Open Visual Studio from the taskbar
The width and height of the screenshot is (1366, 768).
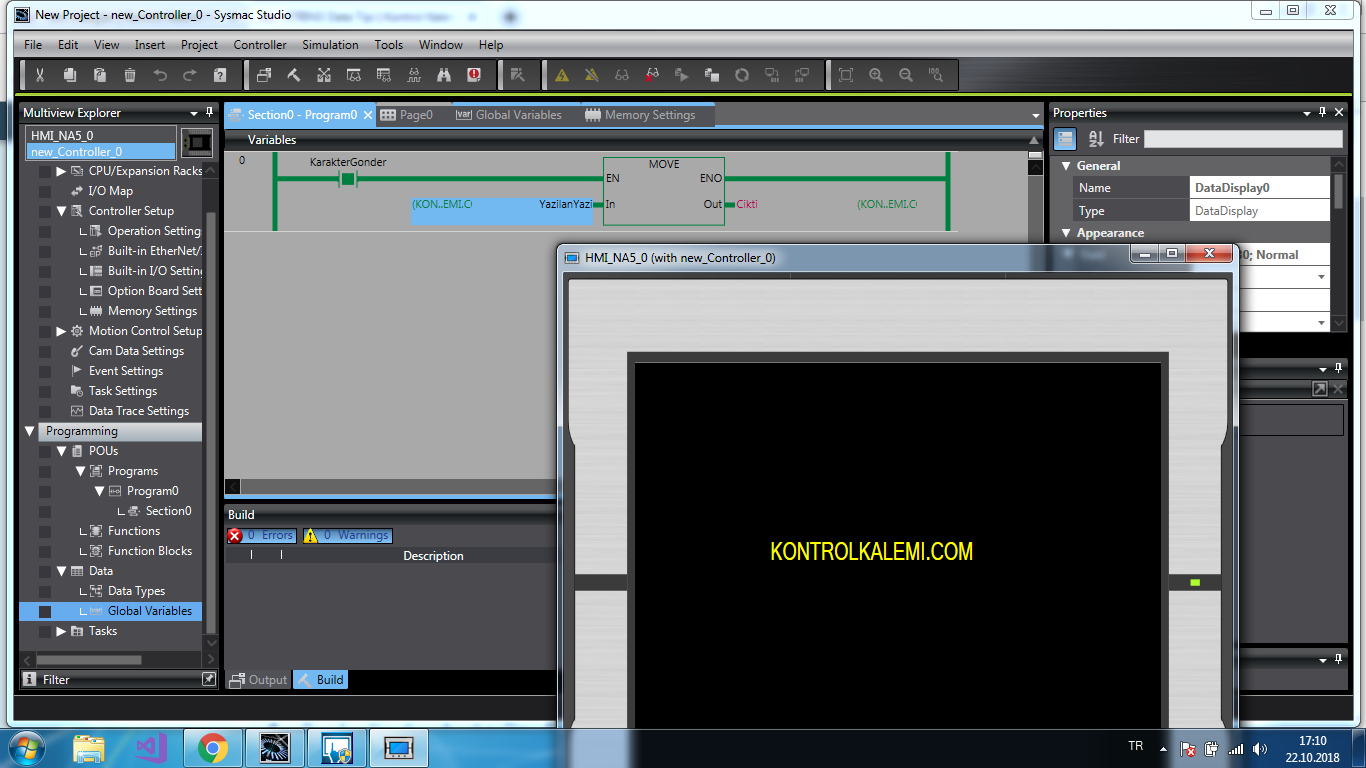[x=150, y=748]
